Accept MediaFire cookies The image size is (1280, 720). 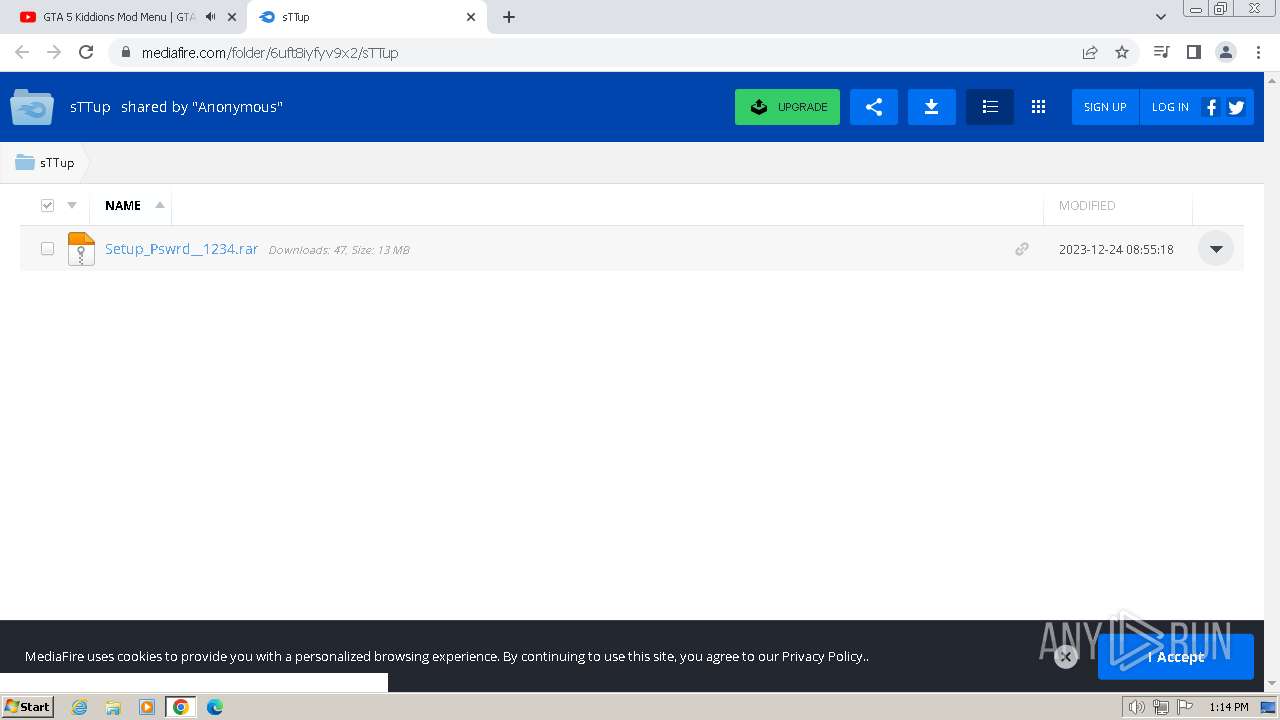tap(1176, 657)
